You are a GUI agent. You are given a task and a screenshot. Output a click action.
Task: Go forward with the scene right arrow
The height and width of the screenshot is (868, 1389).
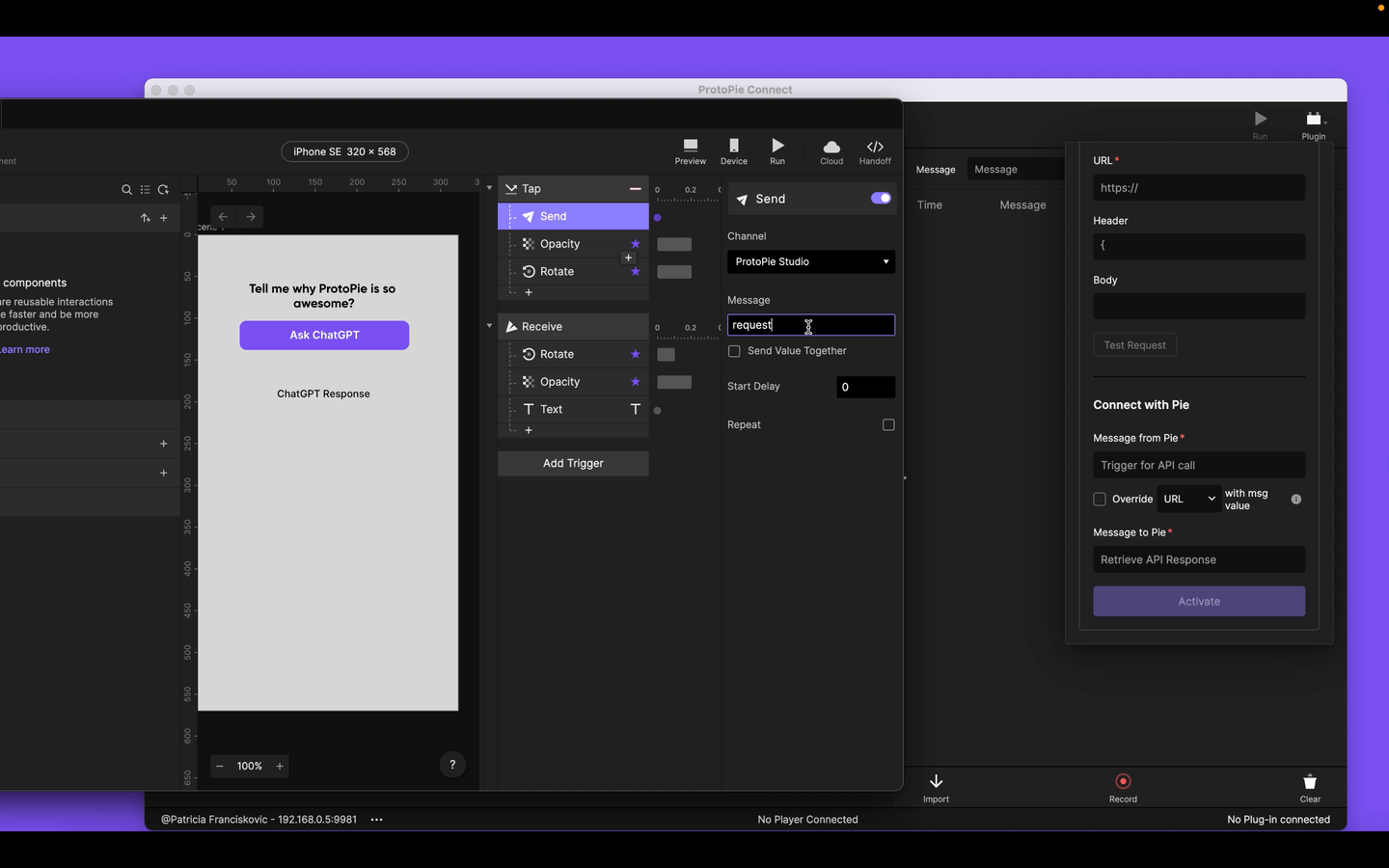tap(251, 217)
